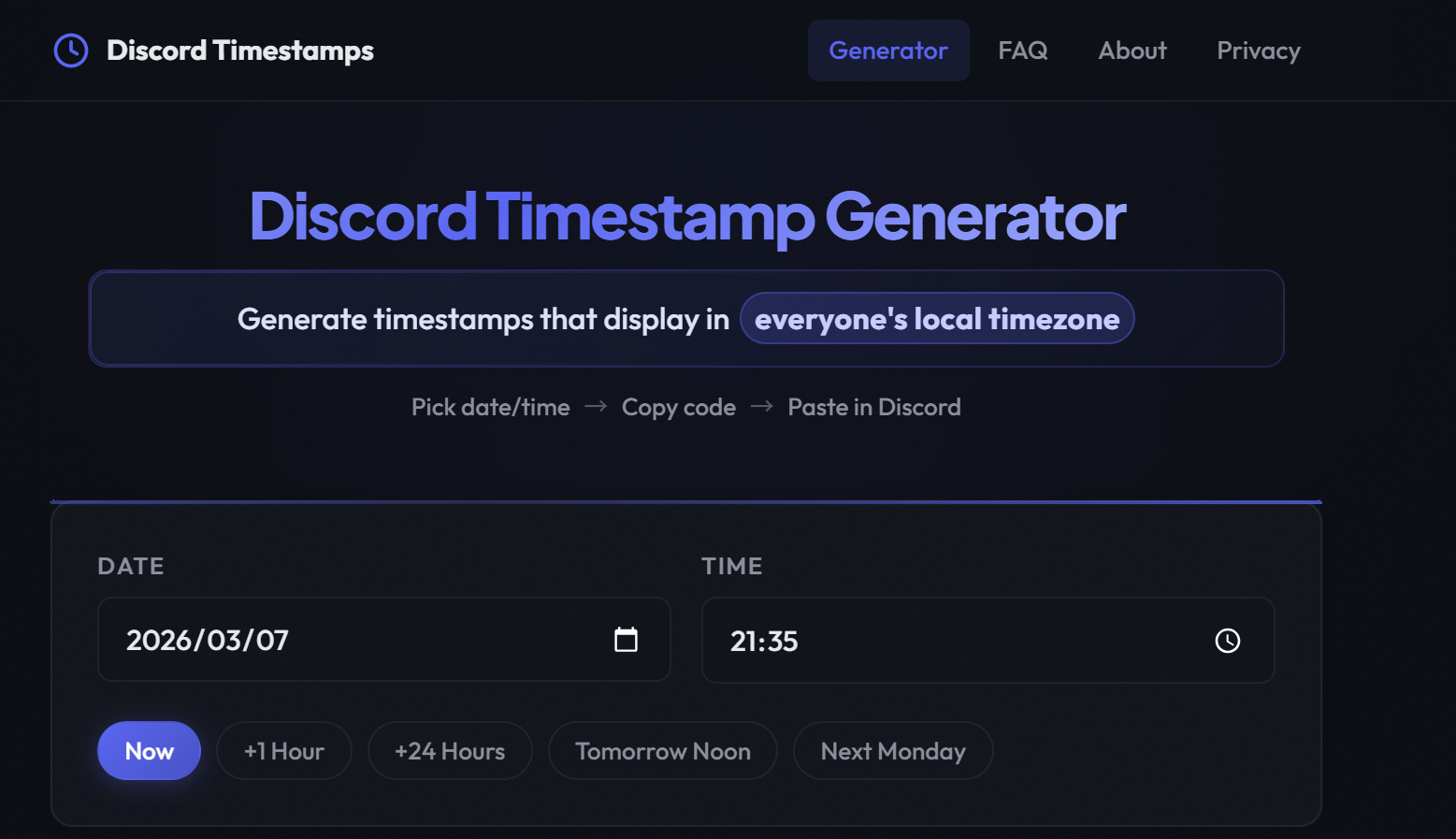The width and height of the screenshot is (1456, 839).
Task: Open the FAQ page
Action: pyautogui.click(x=1023, y=51)
